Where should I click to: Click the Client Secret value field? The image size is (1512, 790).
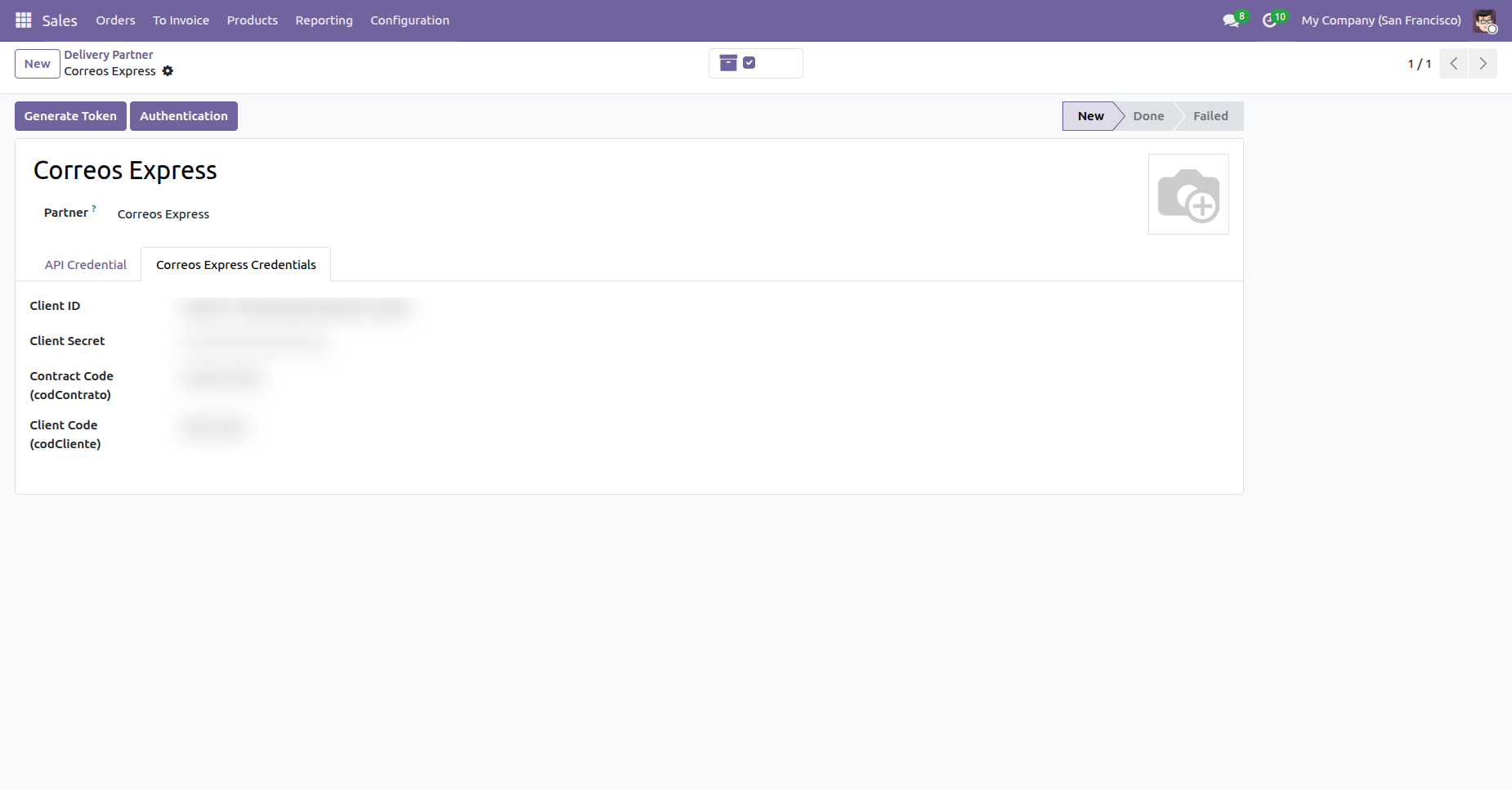(255, 343)
